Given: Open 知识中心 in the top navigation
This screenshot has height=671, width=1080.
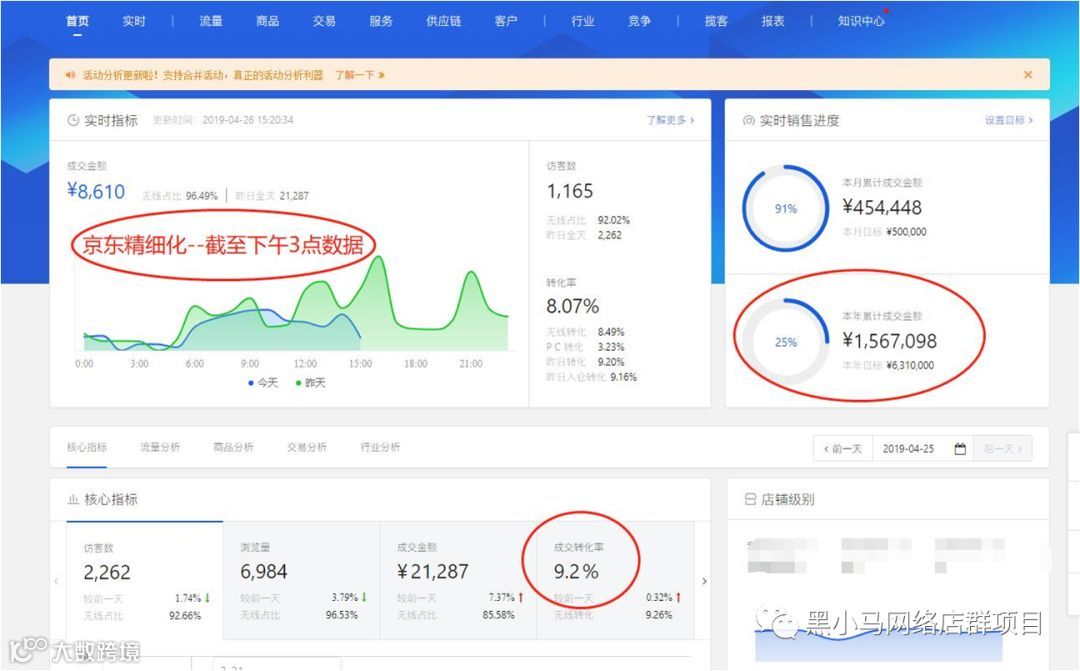Looking at the screenshot, I should click(x=861, y=21).
